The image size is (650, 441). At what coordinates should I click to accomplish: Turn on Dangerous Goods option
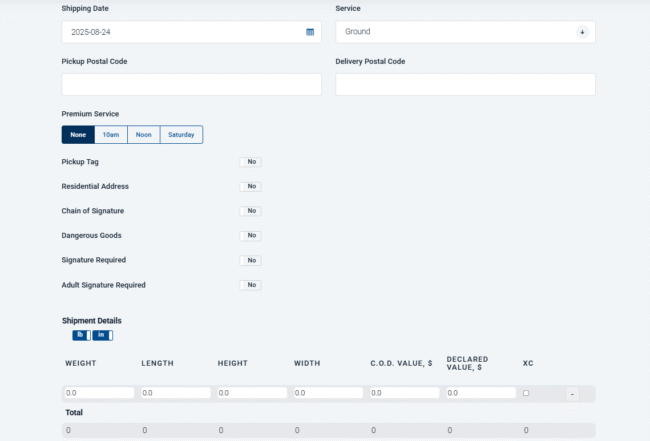[x=250, y=235]
